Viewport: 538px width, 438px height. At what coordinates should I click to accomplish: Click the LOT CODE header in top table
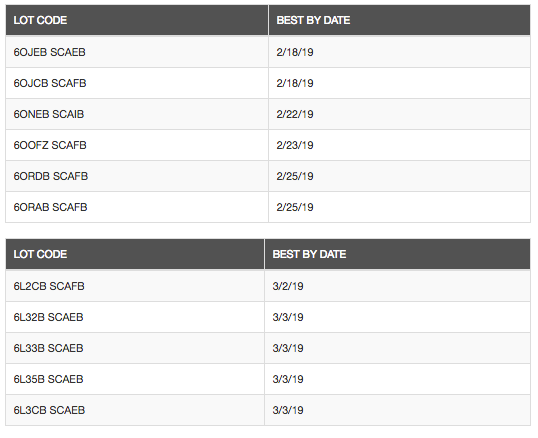pyautogui.click(x=40, y=20)
